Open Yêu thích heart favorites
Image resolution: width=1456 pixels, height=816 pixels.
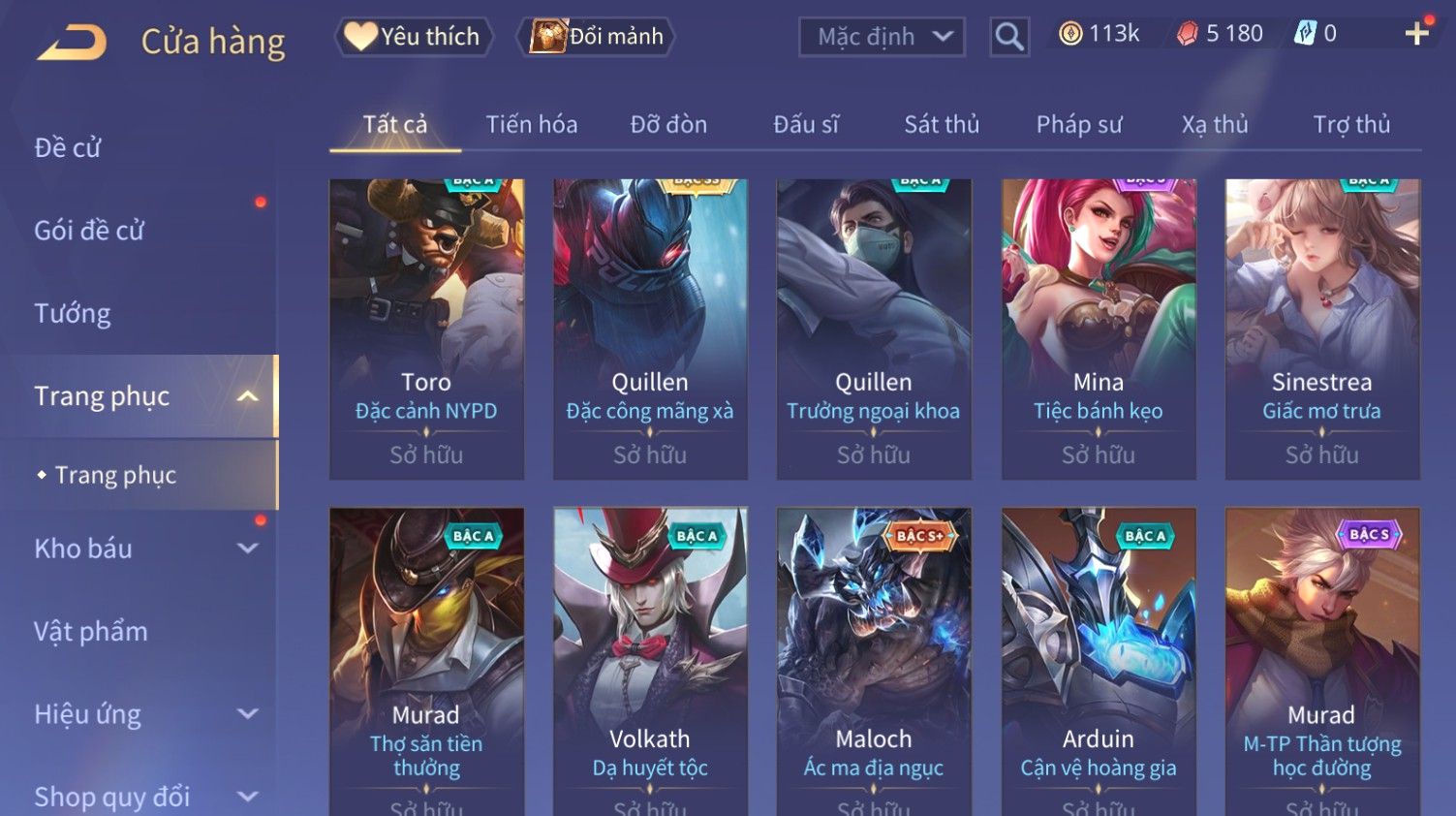[414, 37]
